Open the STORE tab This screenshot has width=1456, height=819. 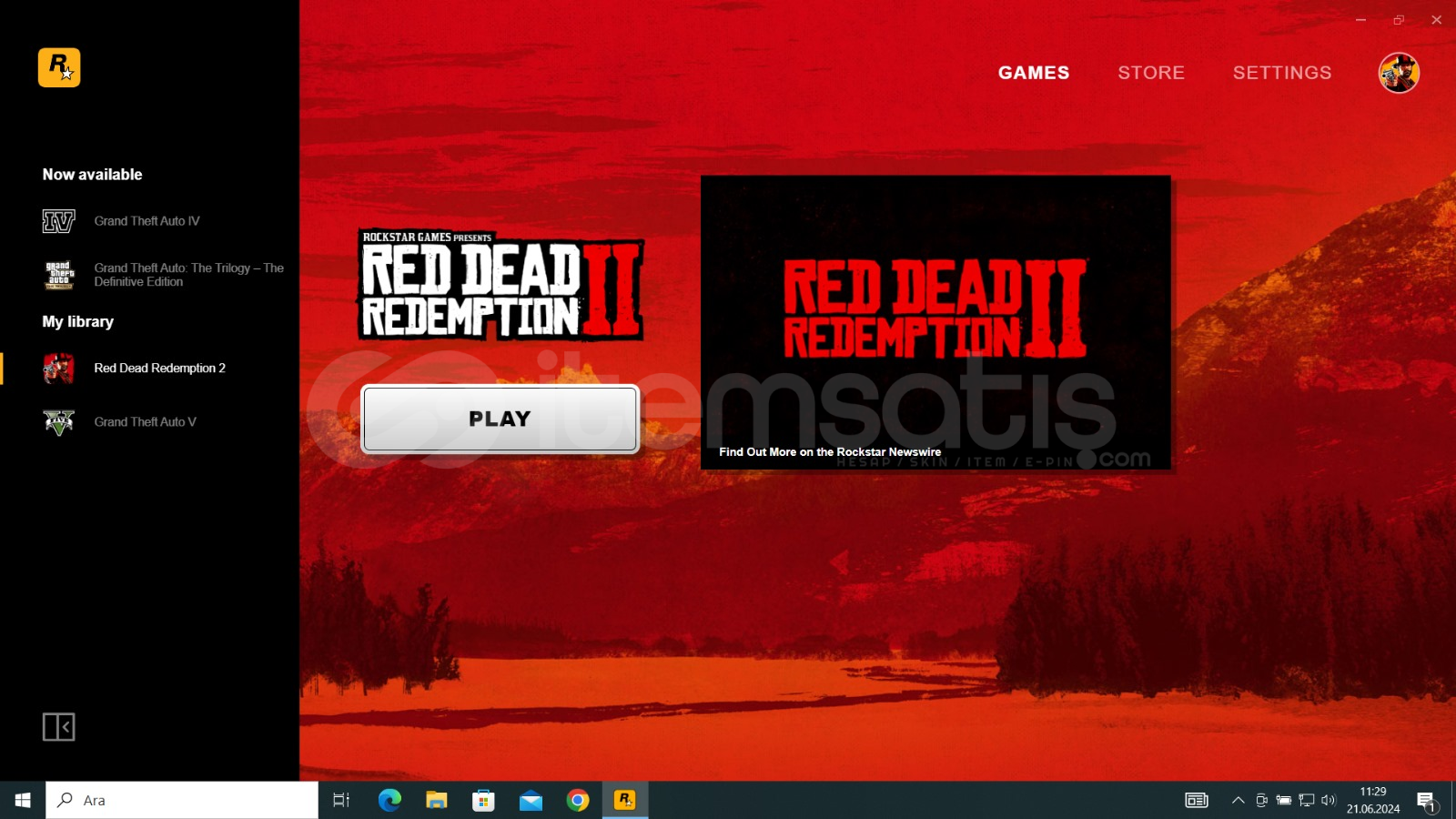click(1151, 73)
